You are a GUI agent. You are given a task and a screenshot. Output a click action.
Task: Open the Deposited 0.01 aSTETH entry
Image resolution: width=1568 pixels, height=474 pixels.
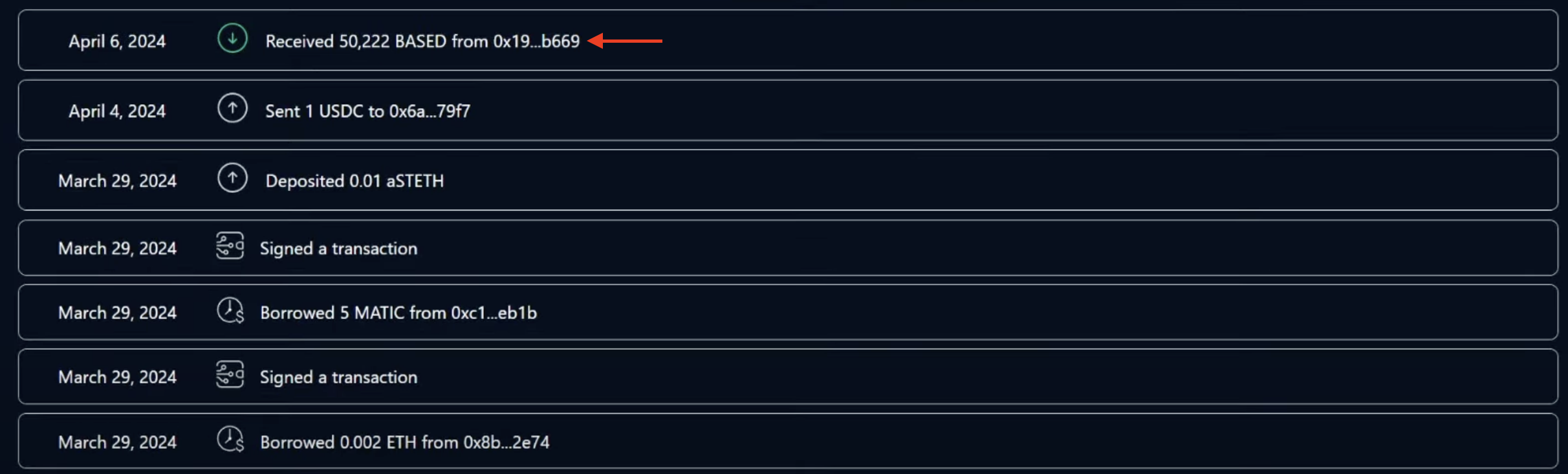(x=788, y=180)
